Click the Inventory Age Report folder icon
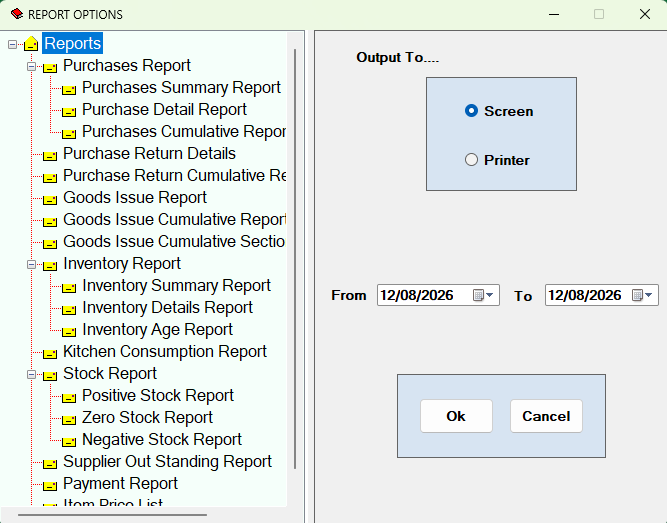Screen dimensions: 667x523 [x=69, y=332]
